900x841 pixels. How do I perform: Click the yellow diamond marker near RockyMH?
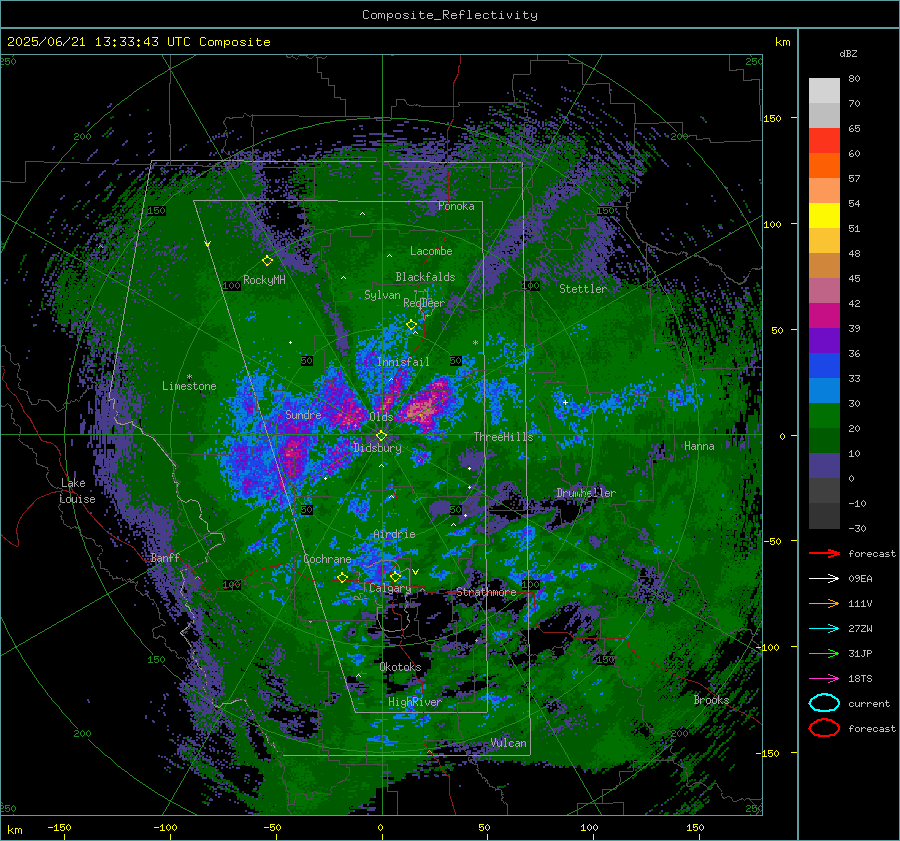267,261
